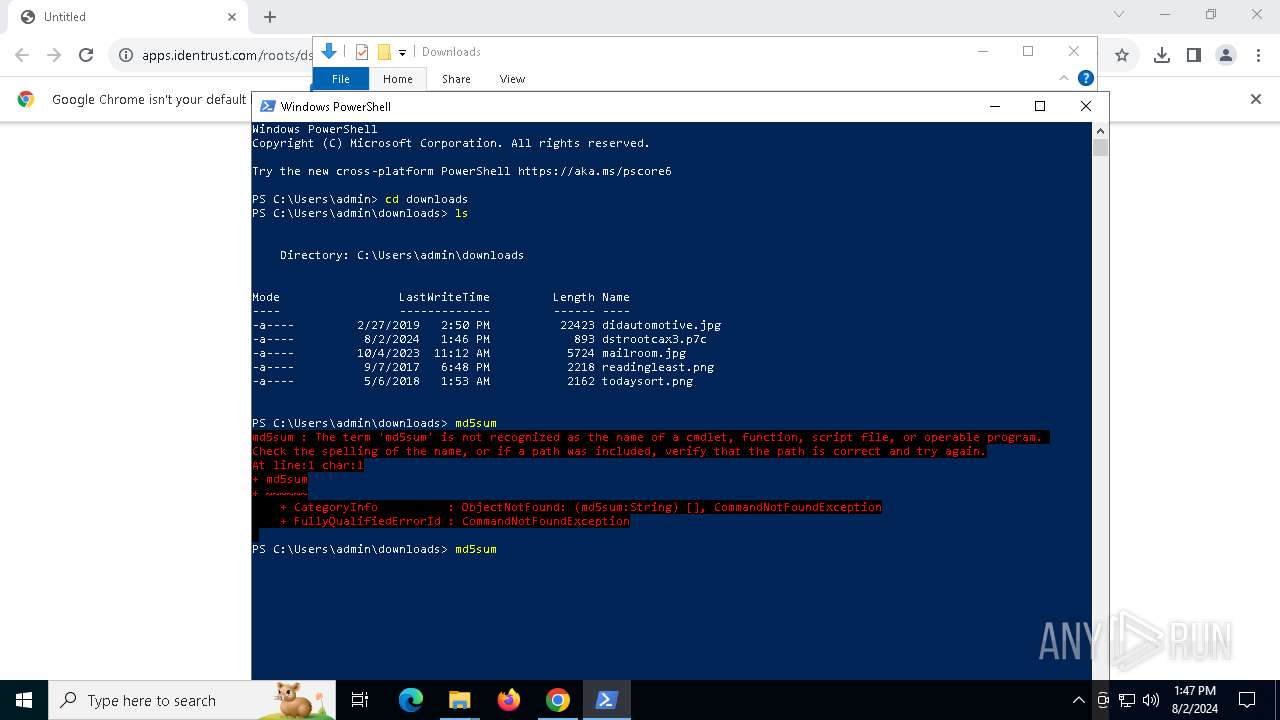Open Task View on taskbar
1280x720 pixels.
360,700
